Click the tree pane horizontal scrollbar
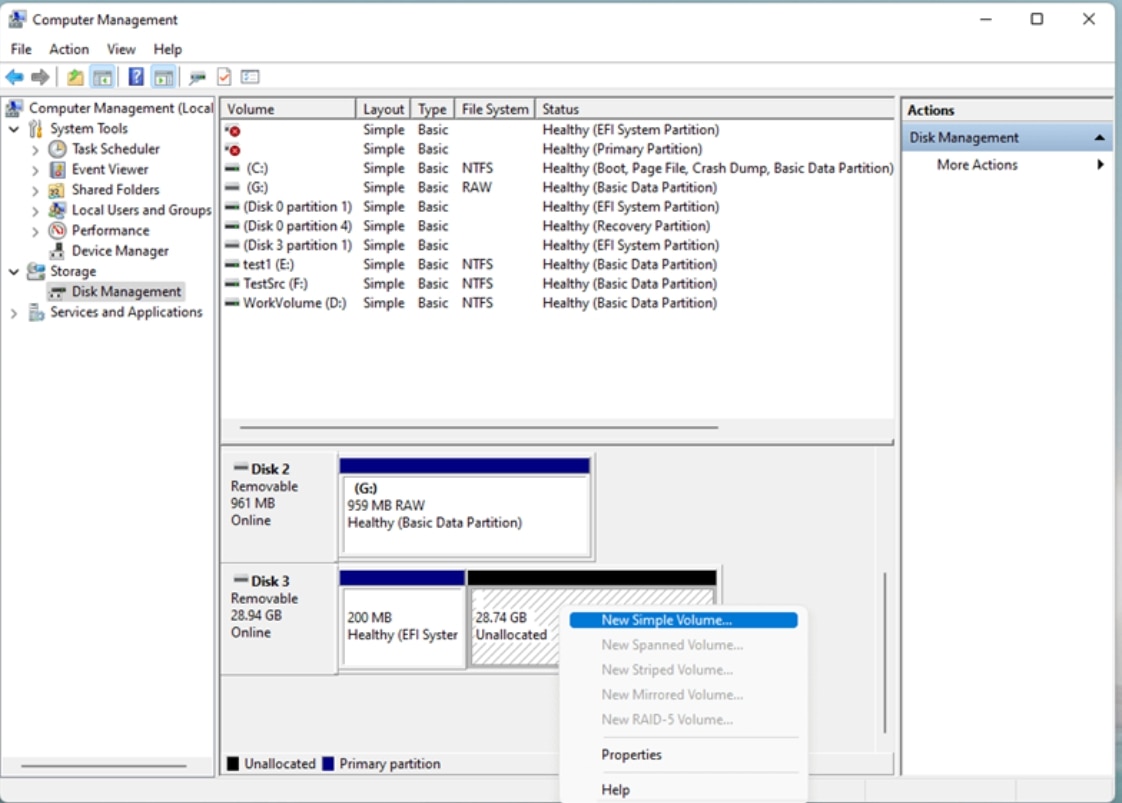Viewport: 1122px width, 803px height. coord(104,766)
